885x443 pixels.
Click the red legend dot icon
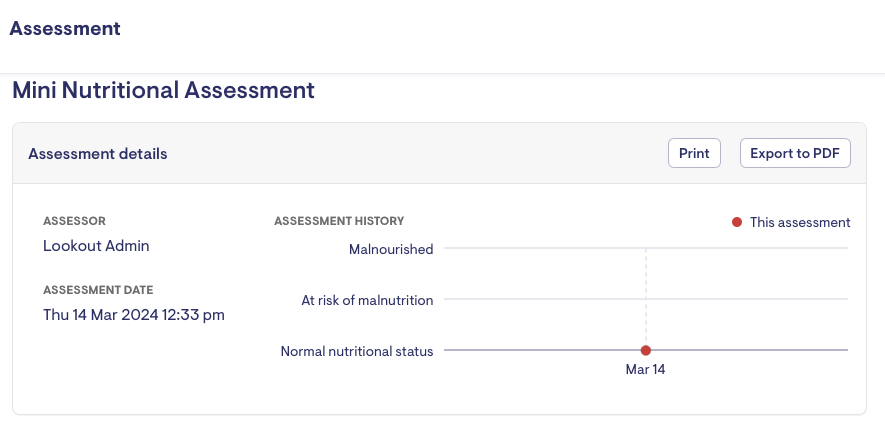coord(737,222)
